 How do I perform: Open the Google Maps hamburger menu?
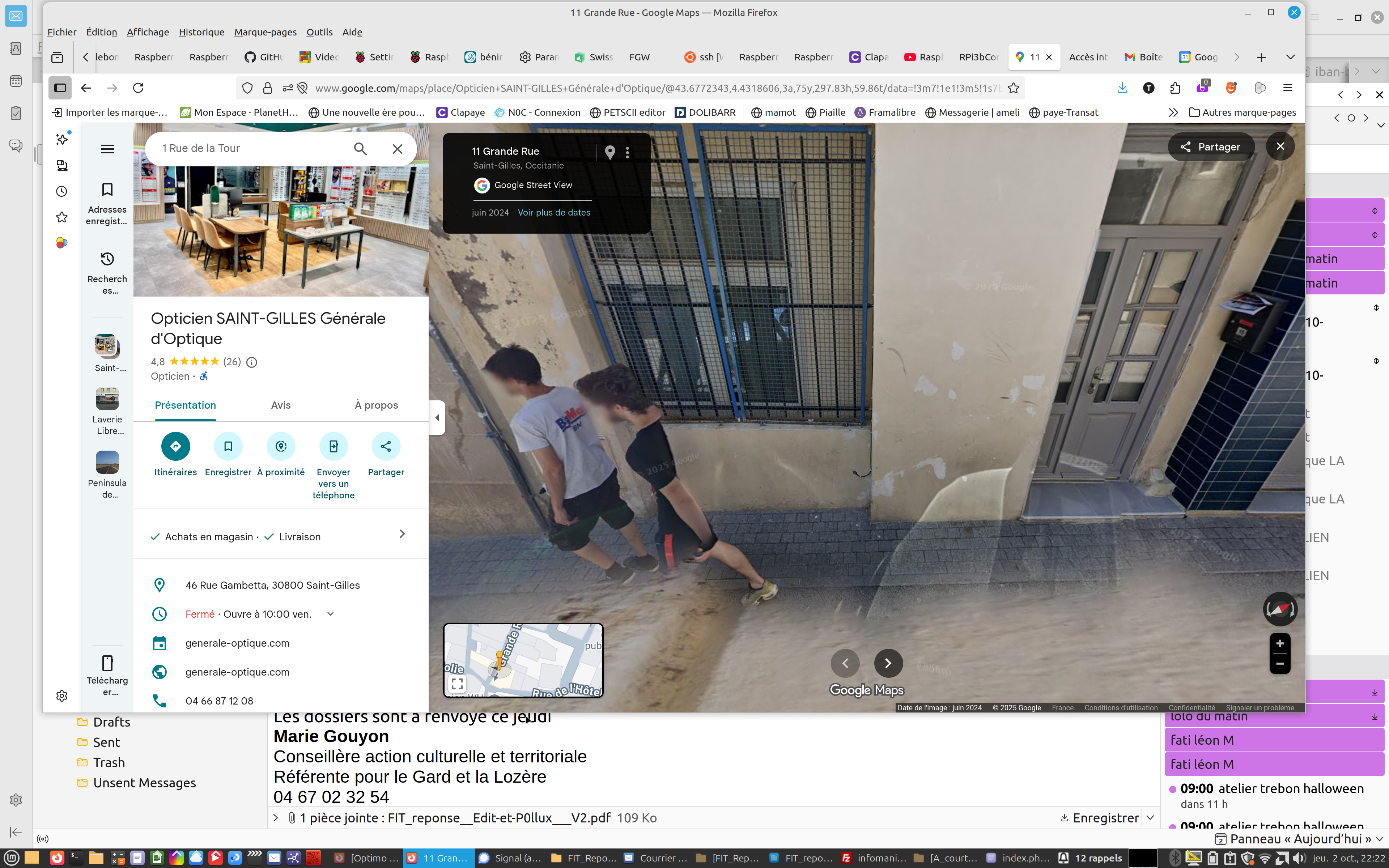[107, 149]
